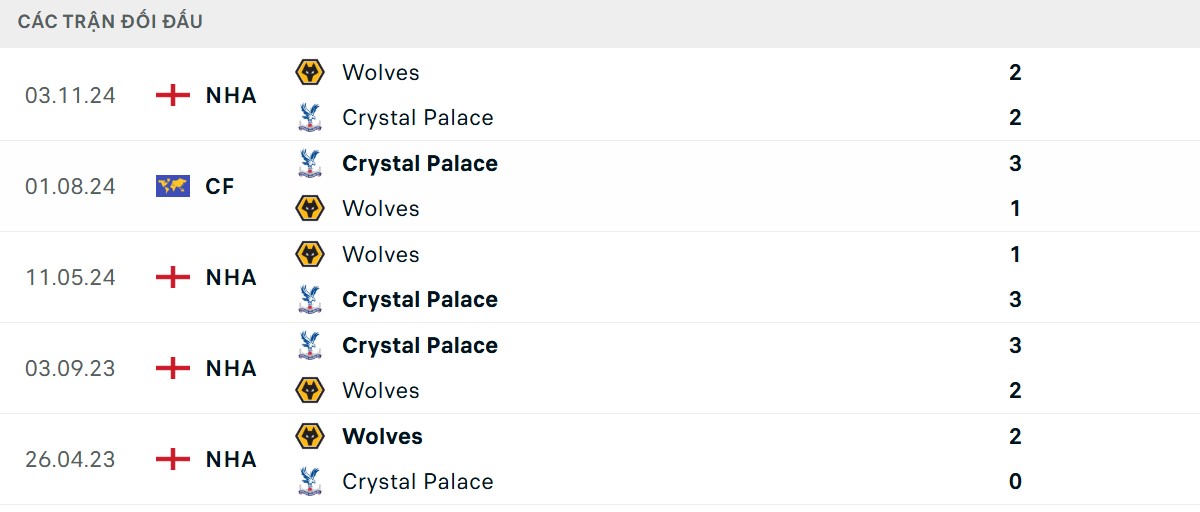Open Crystal Palace in 03.09.23 match
Screen dimensions: 1200x512
pyautogui.click(x=419, y=345)
